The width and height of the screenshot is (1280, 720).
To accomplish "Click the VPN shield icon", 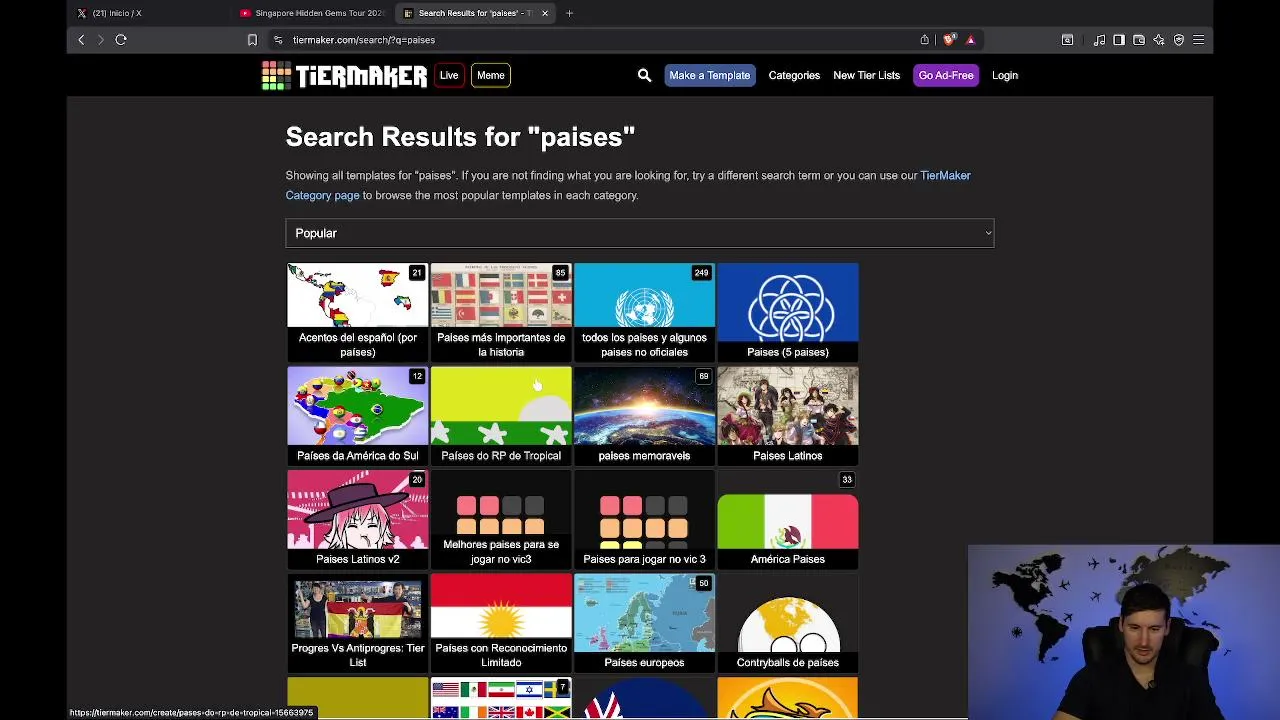I will coord(1179,40).
